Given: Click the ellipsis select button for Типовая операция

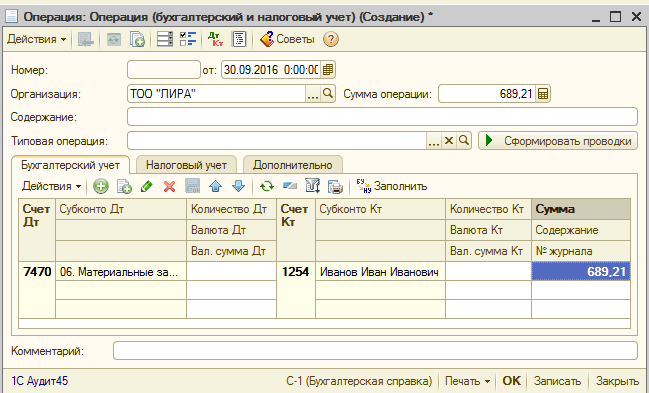Looking at the screenshot, I should click(x=434, y=141).
